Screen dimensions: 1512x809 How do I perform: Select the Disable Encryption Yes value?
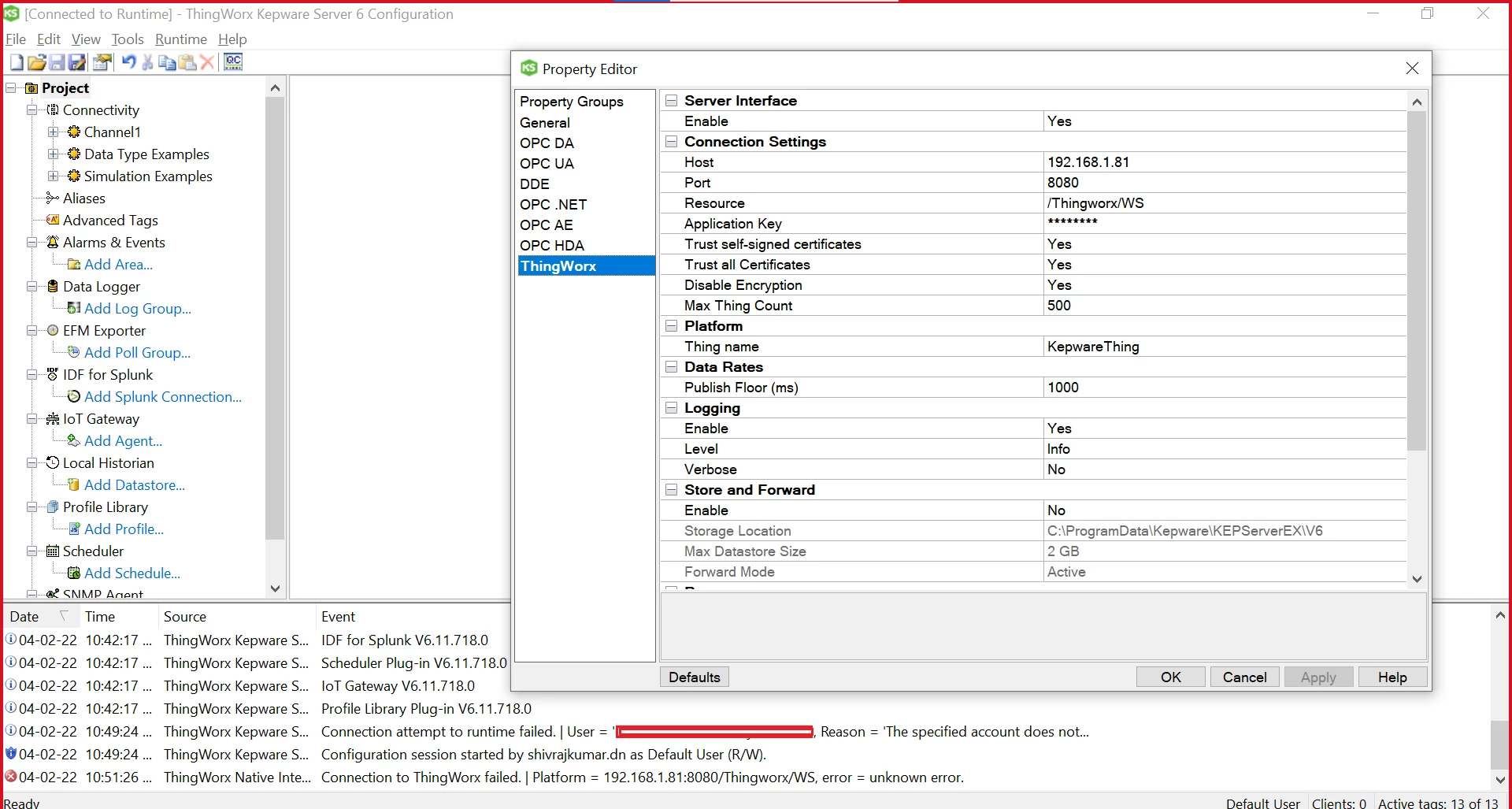click(x=1225, y=285)
